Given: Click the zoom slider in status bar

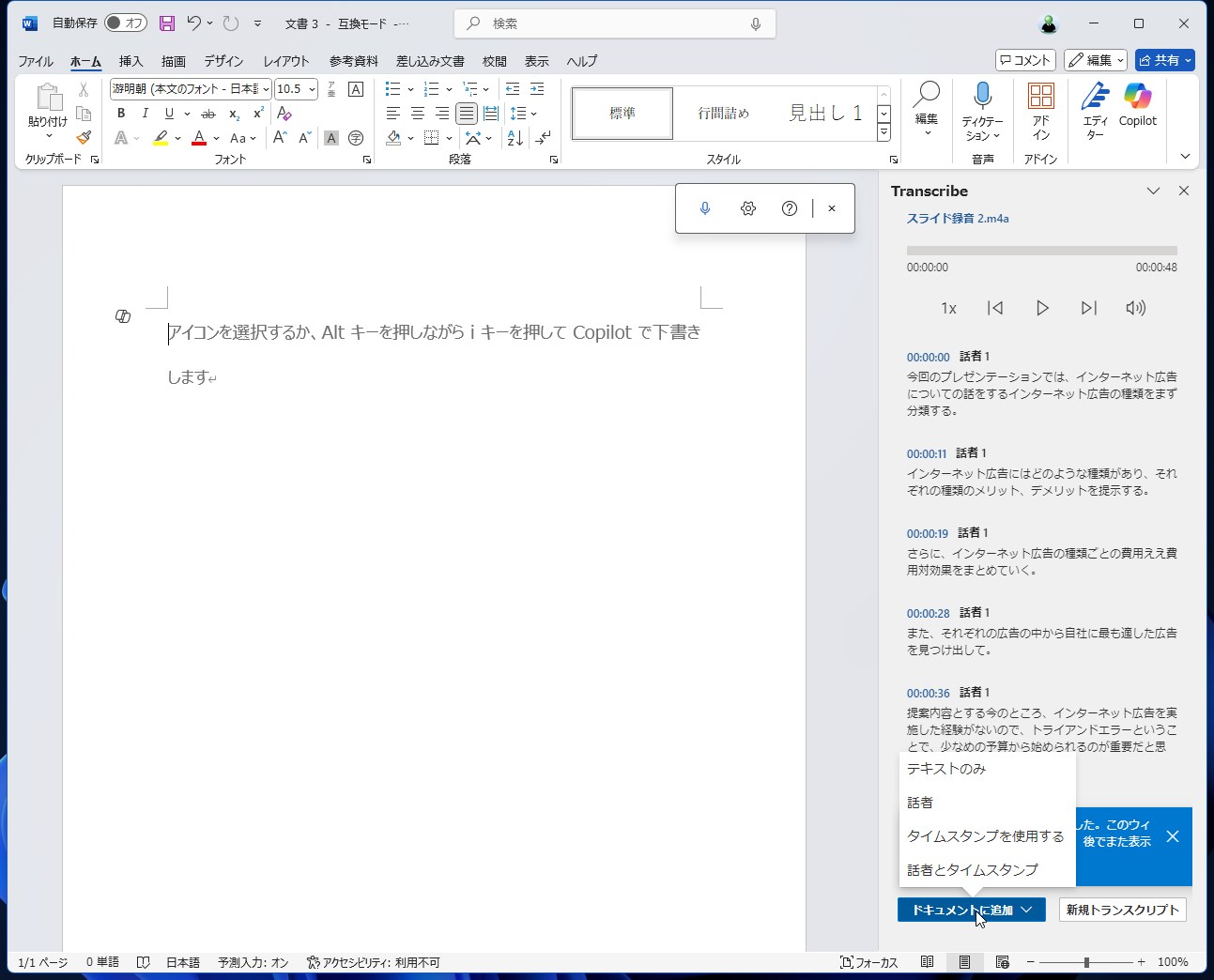Looking at the screenshot, I should pos(1086,962).
